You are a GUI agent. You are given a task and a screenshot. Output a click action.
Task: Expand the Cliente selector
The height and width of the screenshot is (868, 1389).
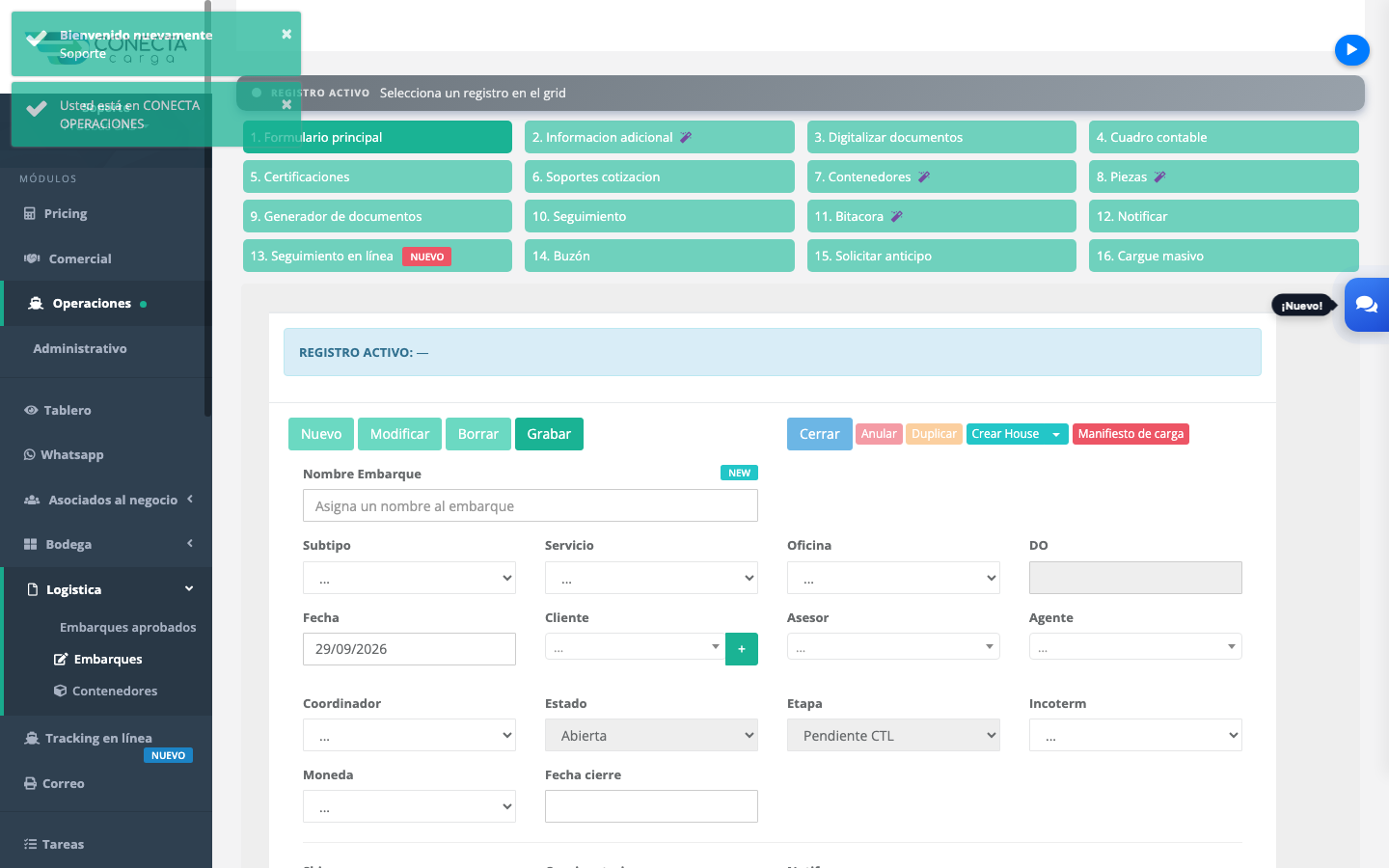635,646
